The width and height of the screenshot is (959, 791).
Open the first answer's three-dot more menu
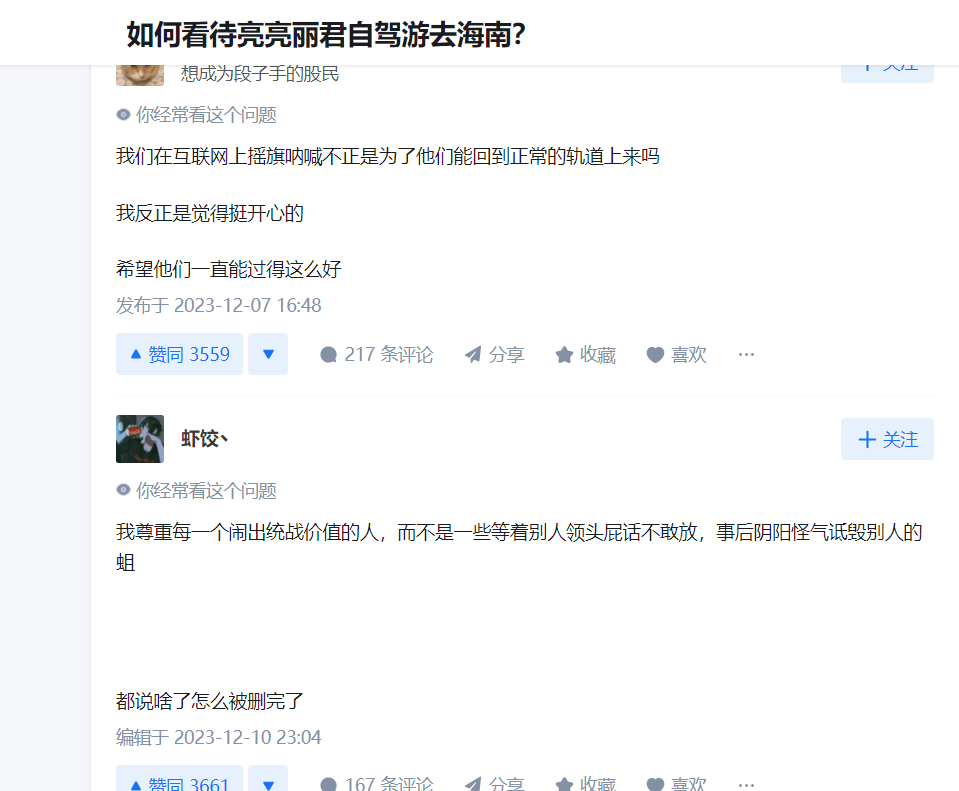pyautogui.click(x=746, y=354)
